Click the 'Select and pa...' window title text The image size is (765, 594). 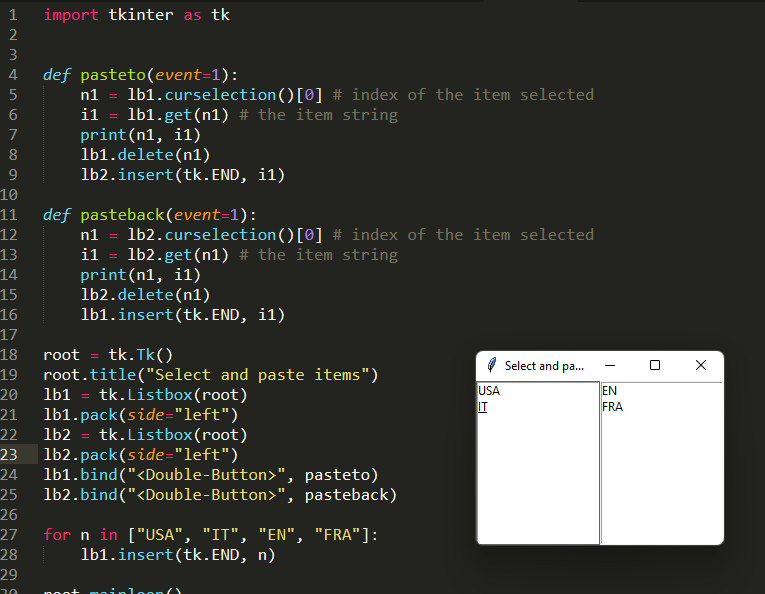point(544,366)
